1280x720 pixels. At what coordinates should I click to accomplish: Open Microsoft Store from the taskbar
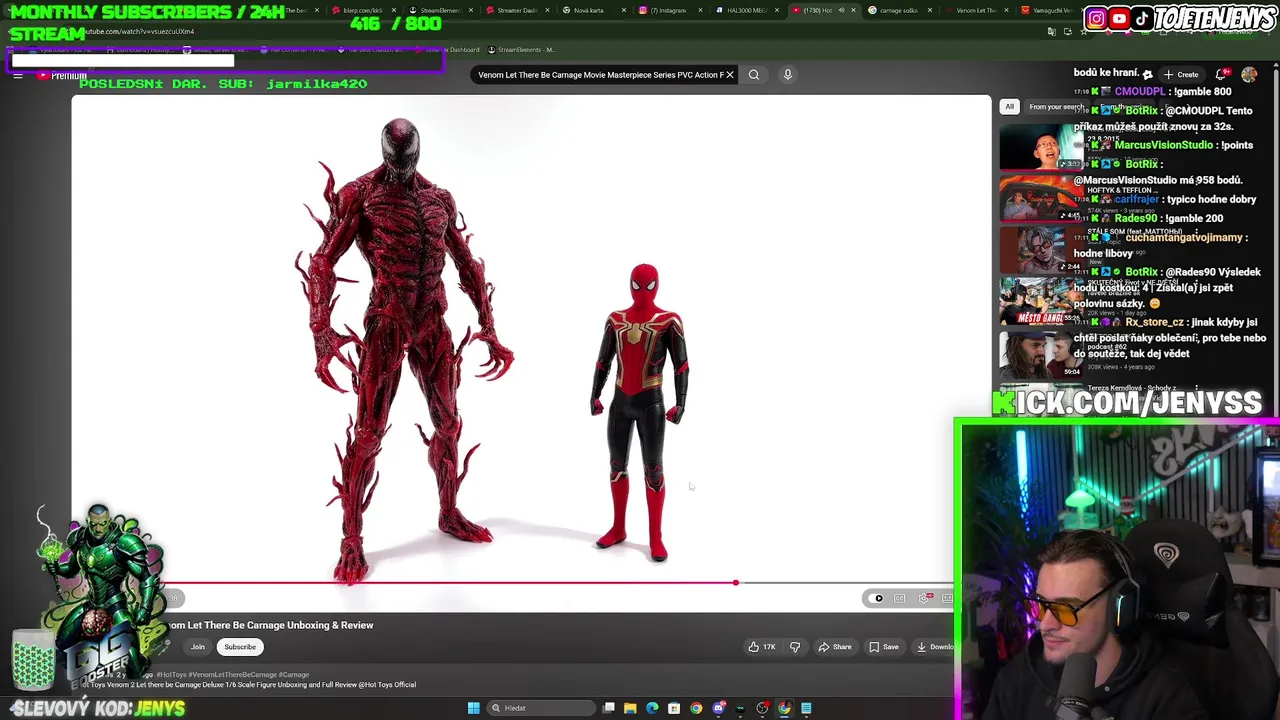[x=674, y=708]
